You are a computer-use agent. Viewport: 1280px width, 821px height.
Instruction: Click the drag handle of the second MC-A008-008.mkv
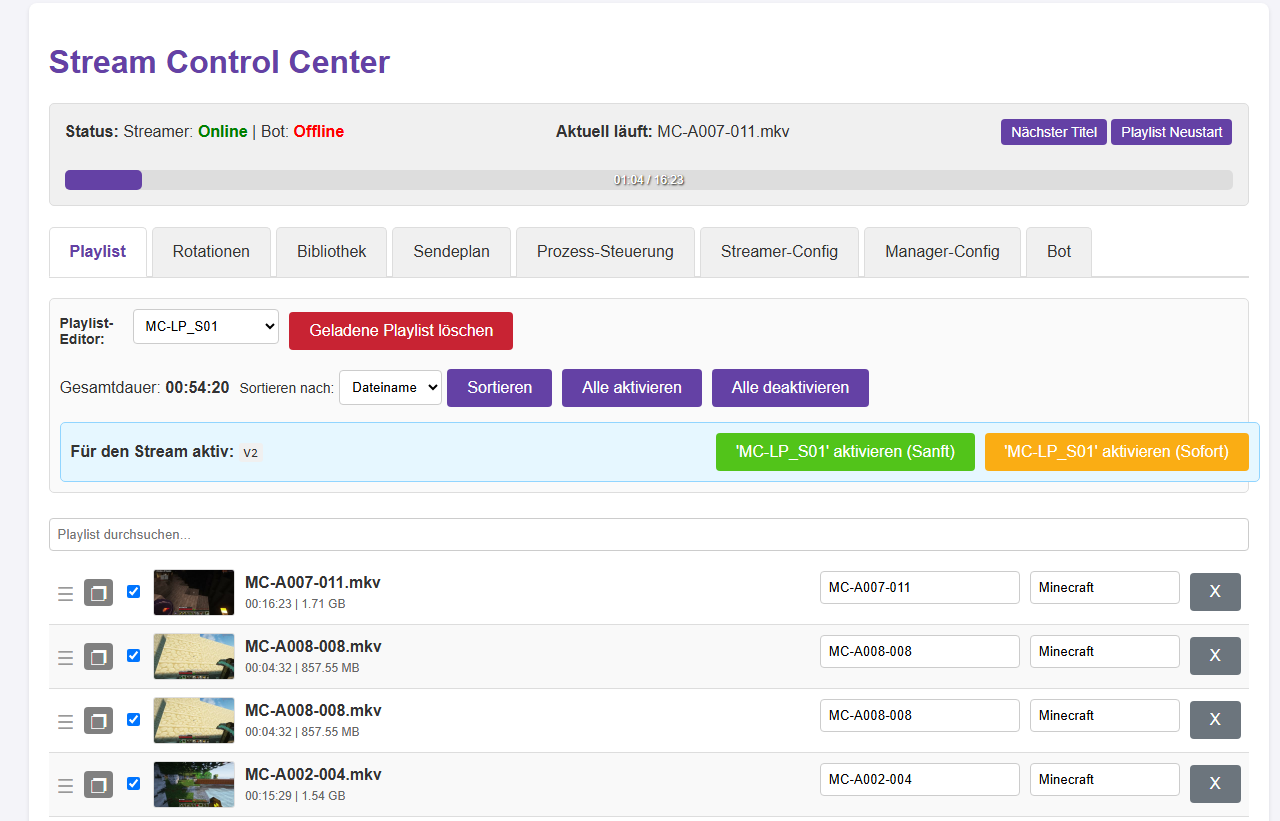tap(66, 720)
